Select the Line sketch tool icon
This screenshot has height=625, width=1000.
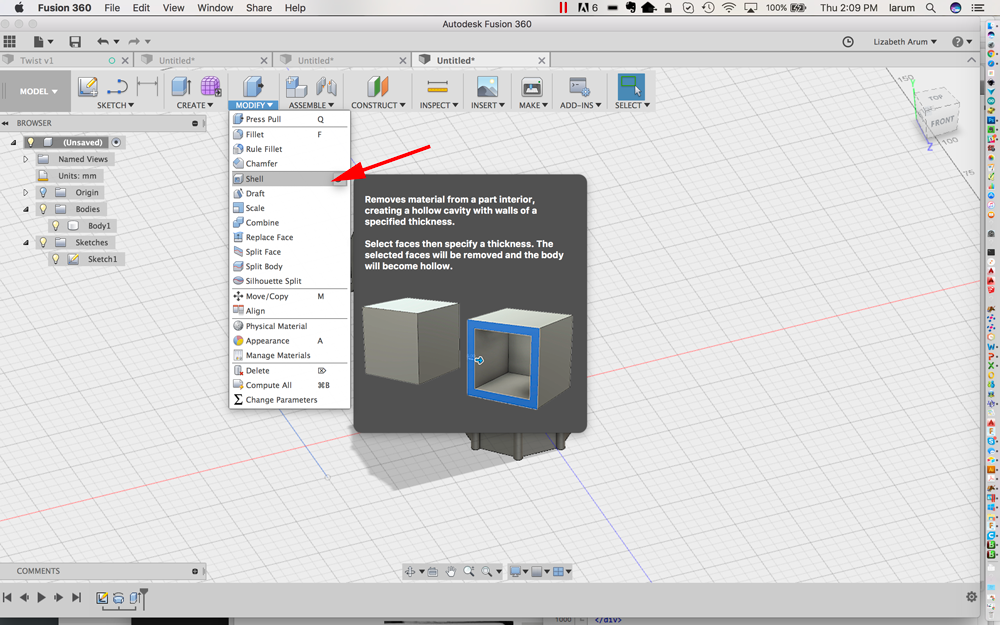point(117,87)
